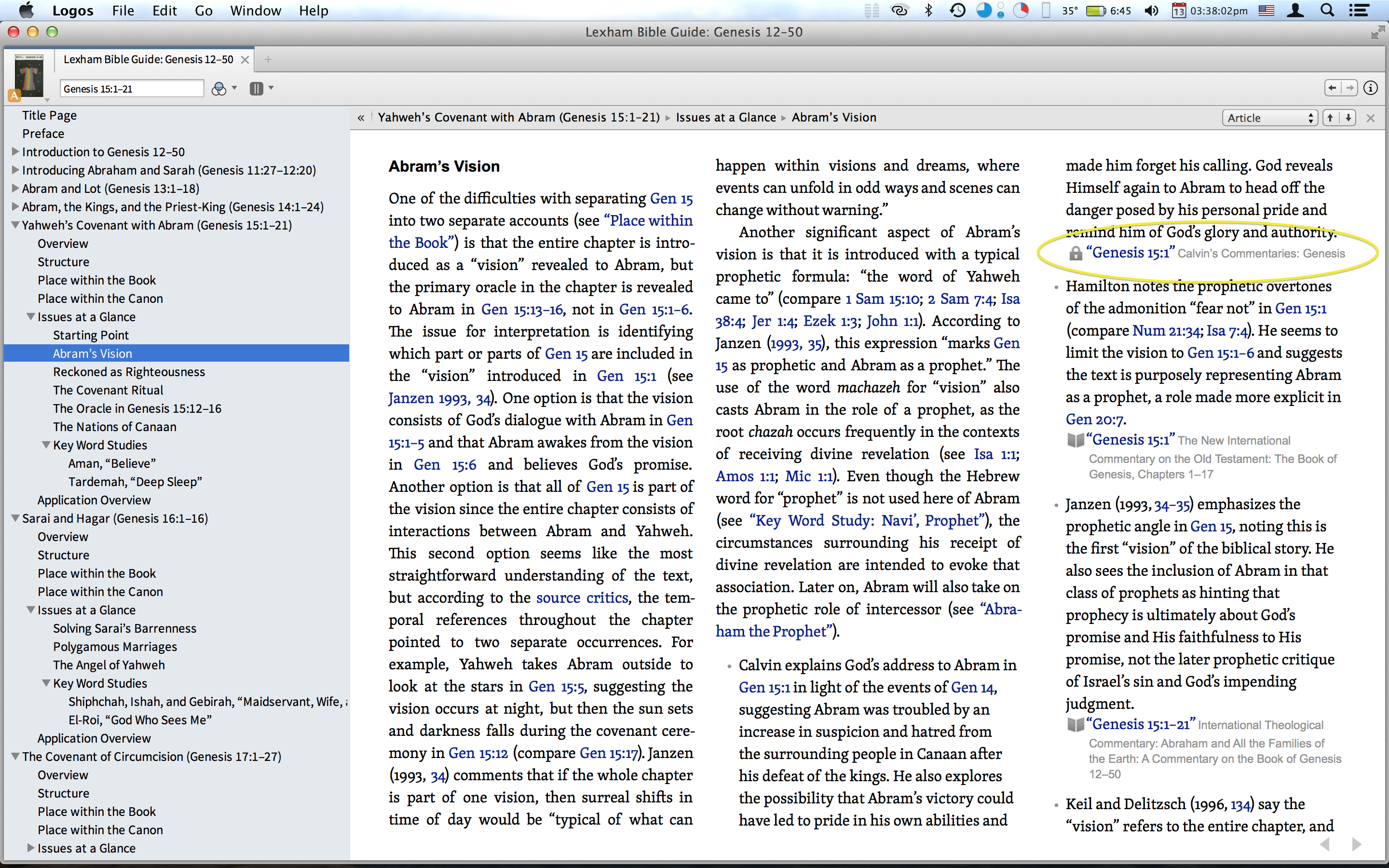
Task: Open the Janzen 1993, 34 link
Action: 440,398
